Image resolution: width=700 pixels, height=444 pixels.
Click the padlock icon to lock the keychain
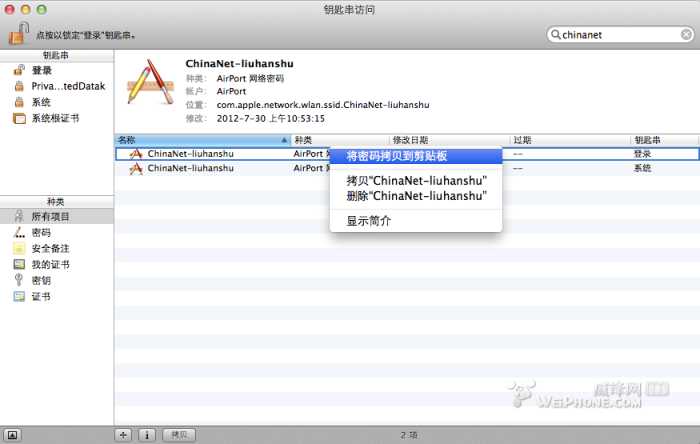(x=18, y=34)
